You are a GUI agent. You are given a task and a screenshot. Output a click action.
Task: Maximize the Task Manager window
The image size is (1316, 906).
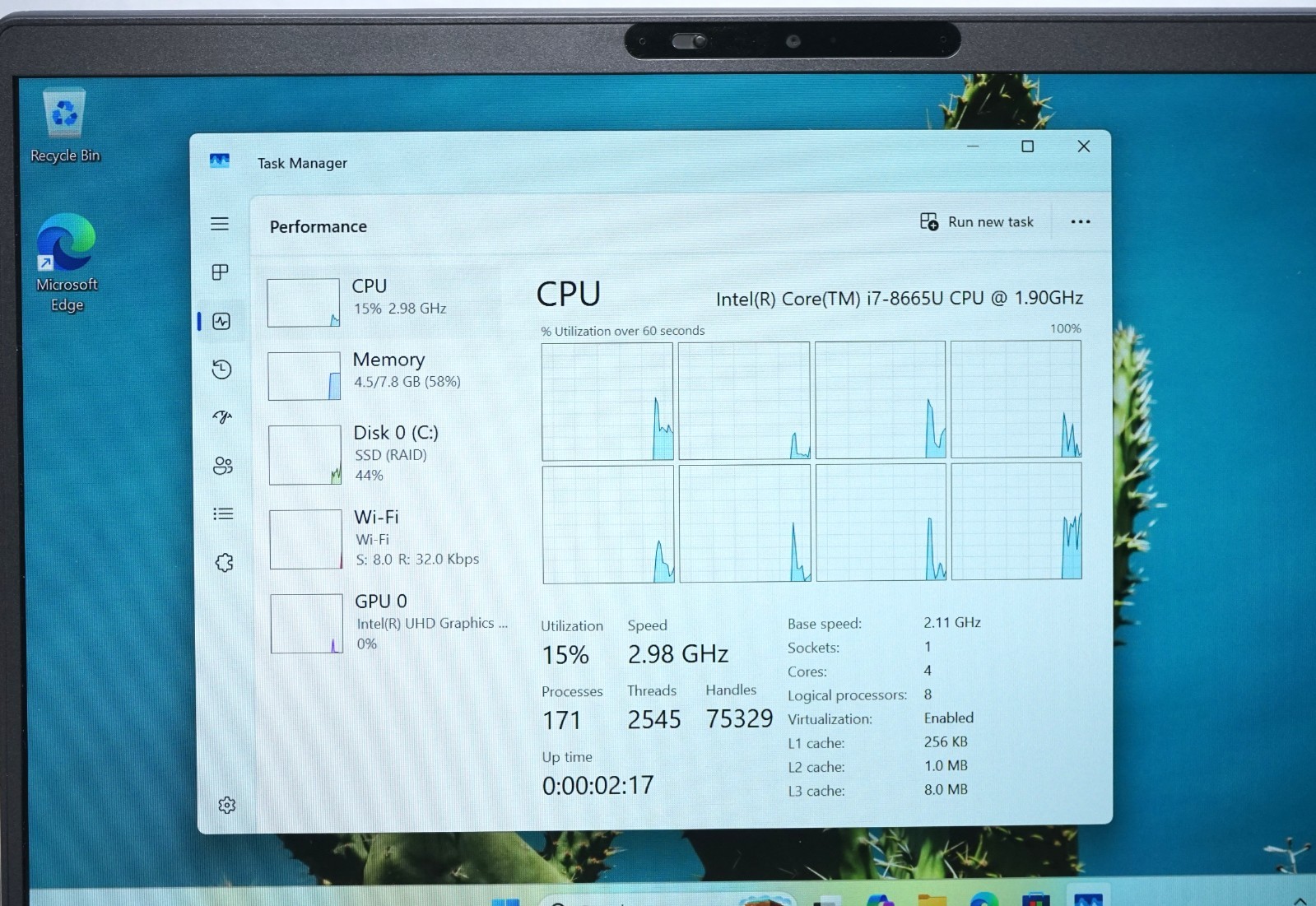coord(1028,146)
